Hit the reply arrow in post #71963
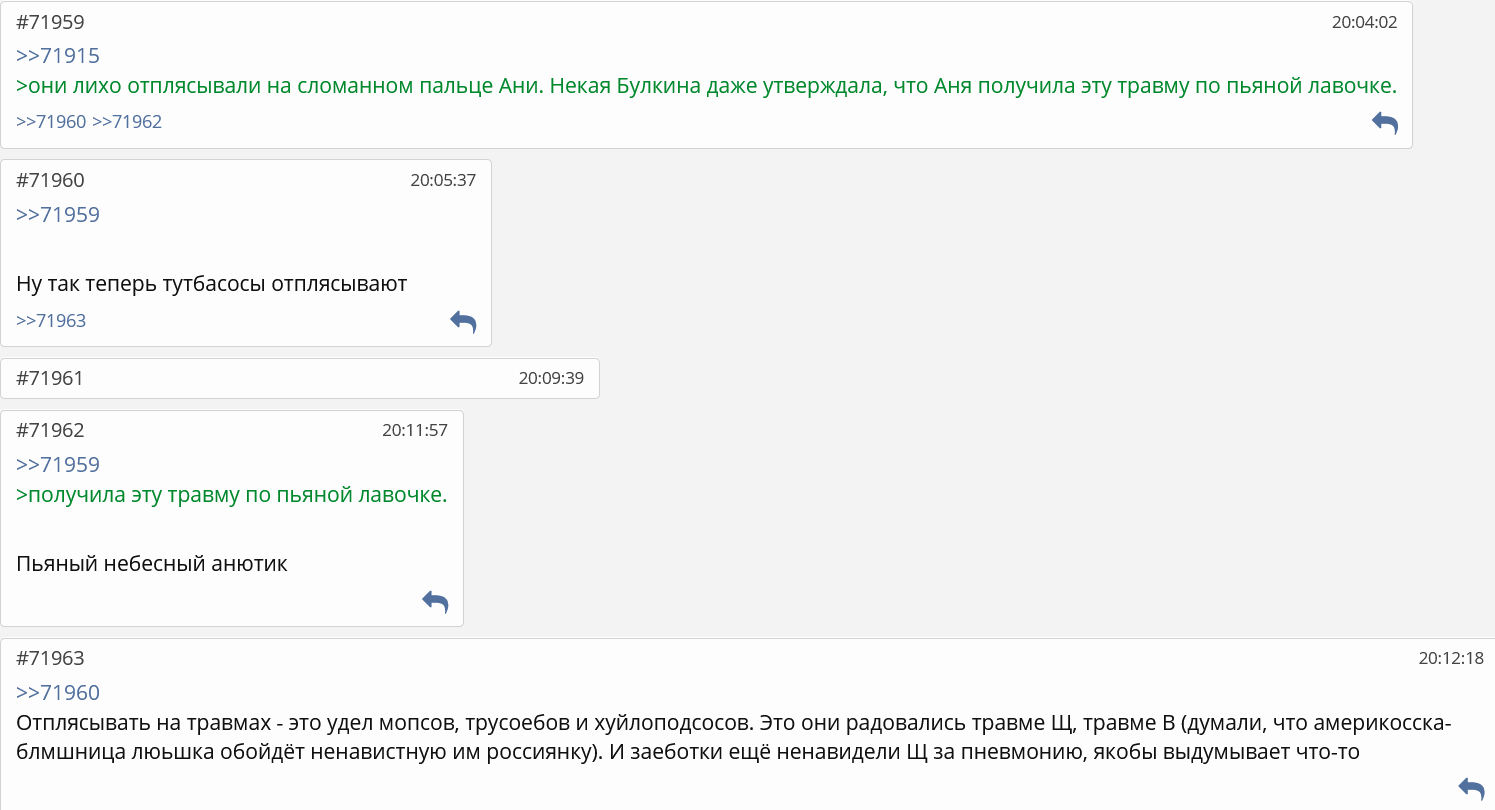This screenshot has height=810, width=1495. coord(1471,787)
